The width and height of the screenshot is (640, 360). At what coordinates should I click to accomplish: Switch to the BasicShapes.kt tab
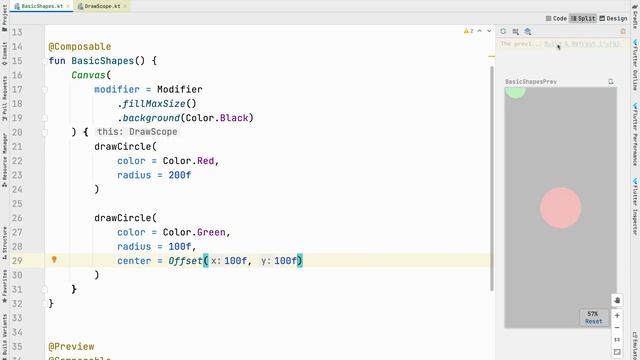(42, 6)
